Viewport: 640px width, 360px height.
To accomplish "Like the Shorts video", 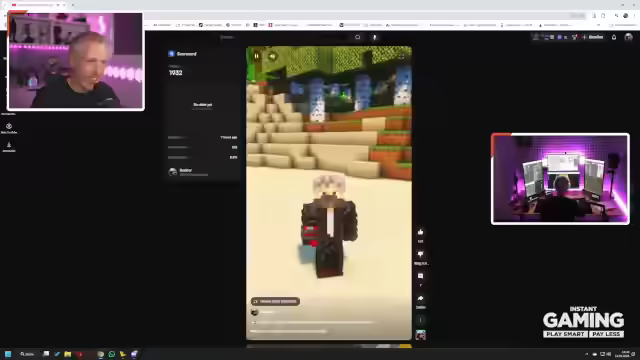I will point(420,232).
